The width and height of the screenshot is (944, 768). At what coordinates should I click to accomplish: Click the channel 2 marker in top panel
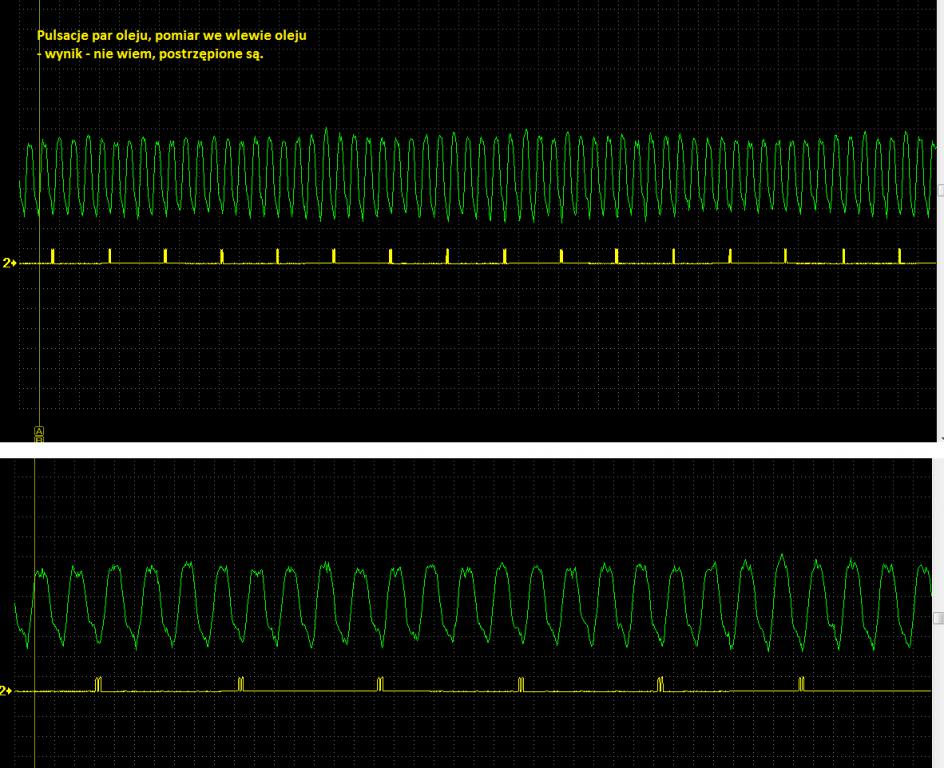click(x=9, y=263)
